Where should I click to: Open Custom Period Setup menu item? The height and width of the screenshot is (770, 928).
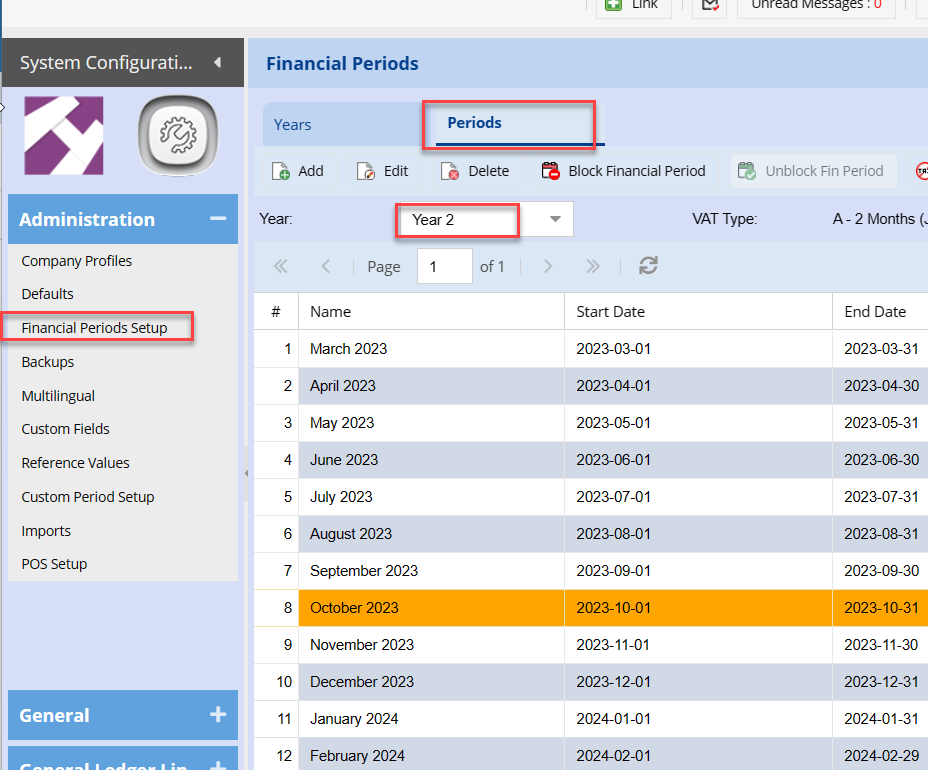point(88,497)
